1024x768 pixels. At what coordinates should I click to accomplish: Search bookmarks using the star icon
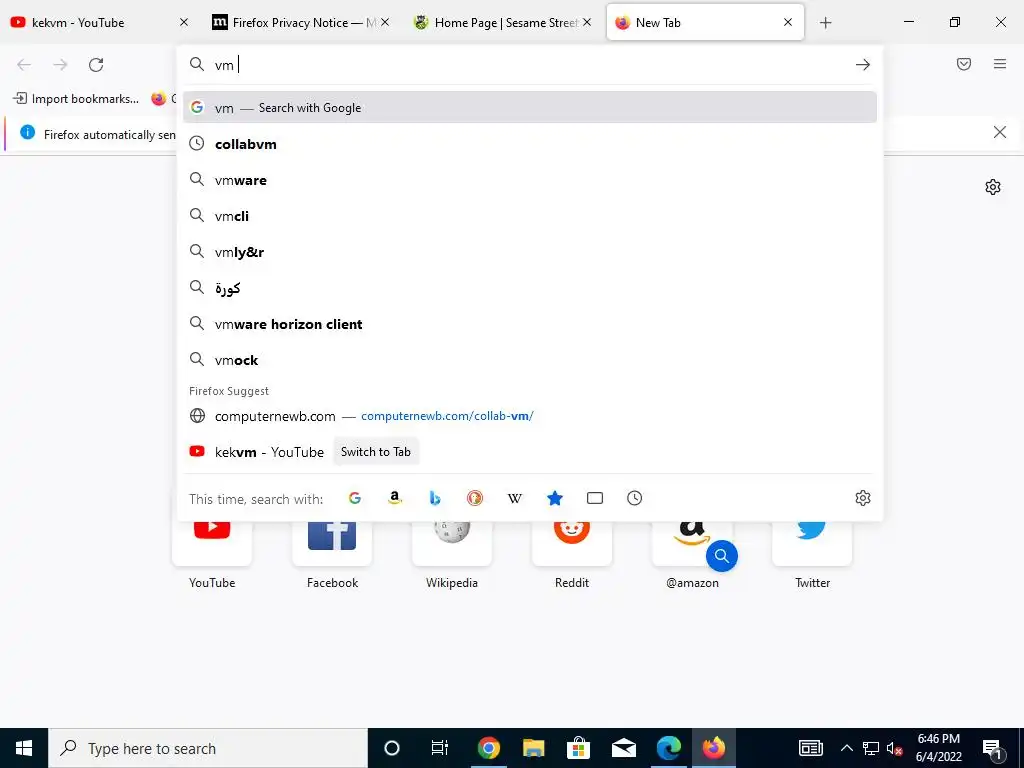pos(555,498)
